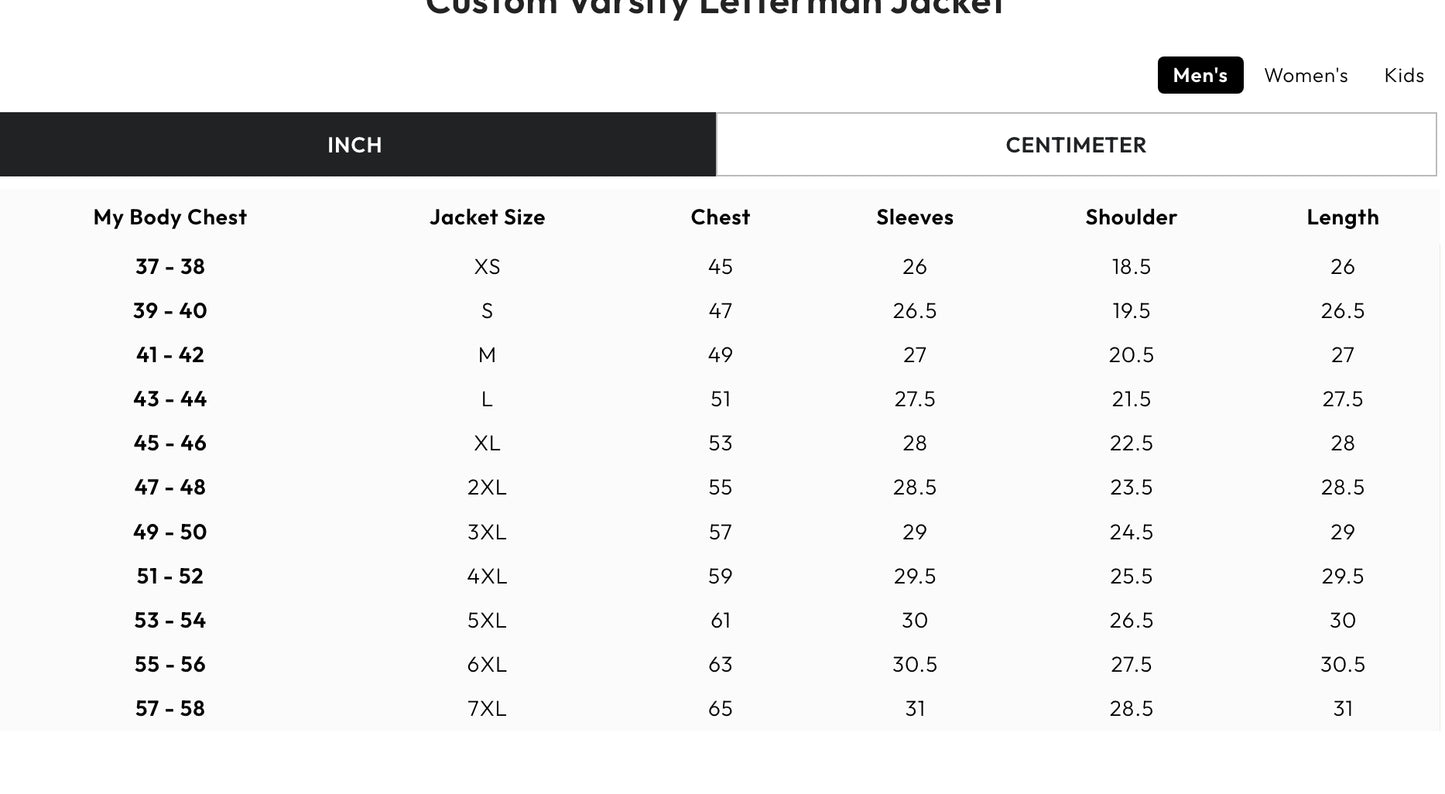Click the Chest column header
Screen dimensions: 1445x794
tap(720, 215)
